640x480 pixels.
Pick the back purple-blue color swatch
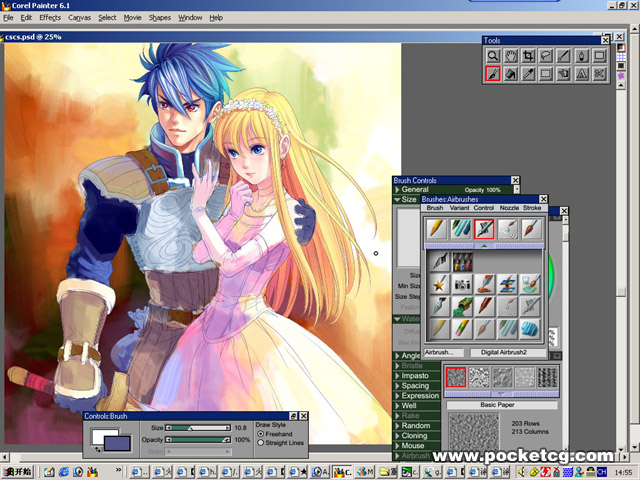pos(118,444)
